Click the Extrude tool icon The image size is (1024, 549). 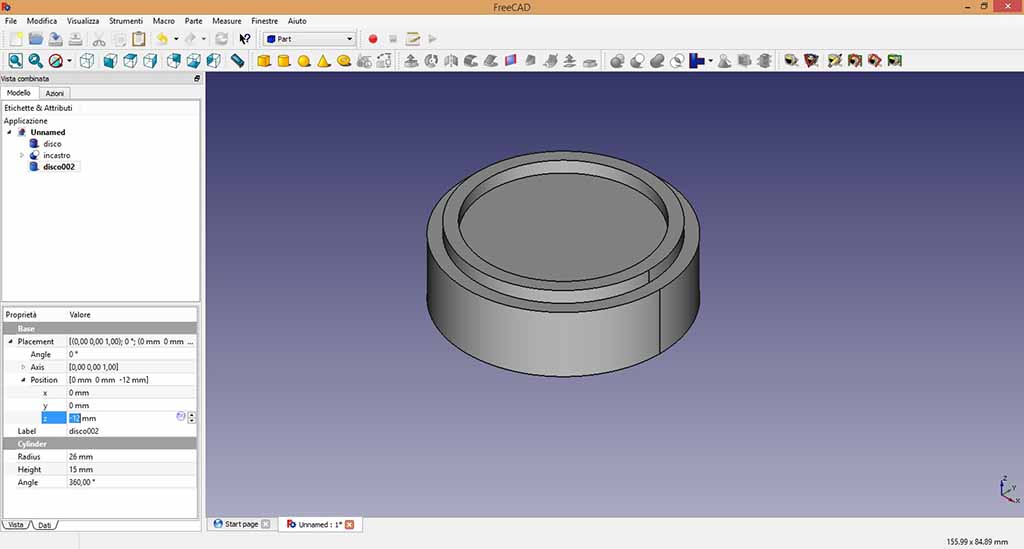pos(411,61)
